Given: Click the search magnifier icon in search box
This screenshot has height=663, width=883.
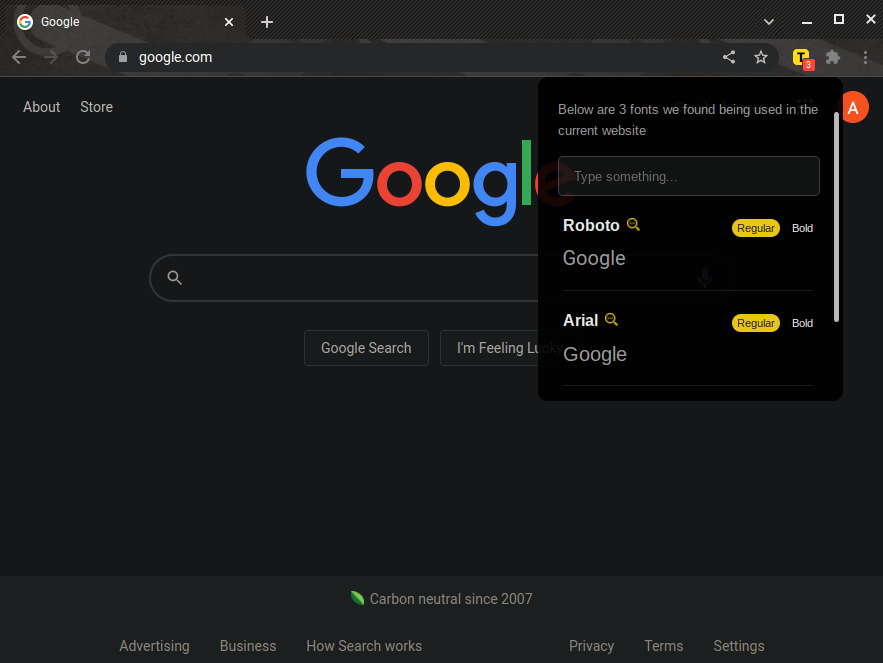Looking at the screenshot, I should pos(175,277).
